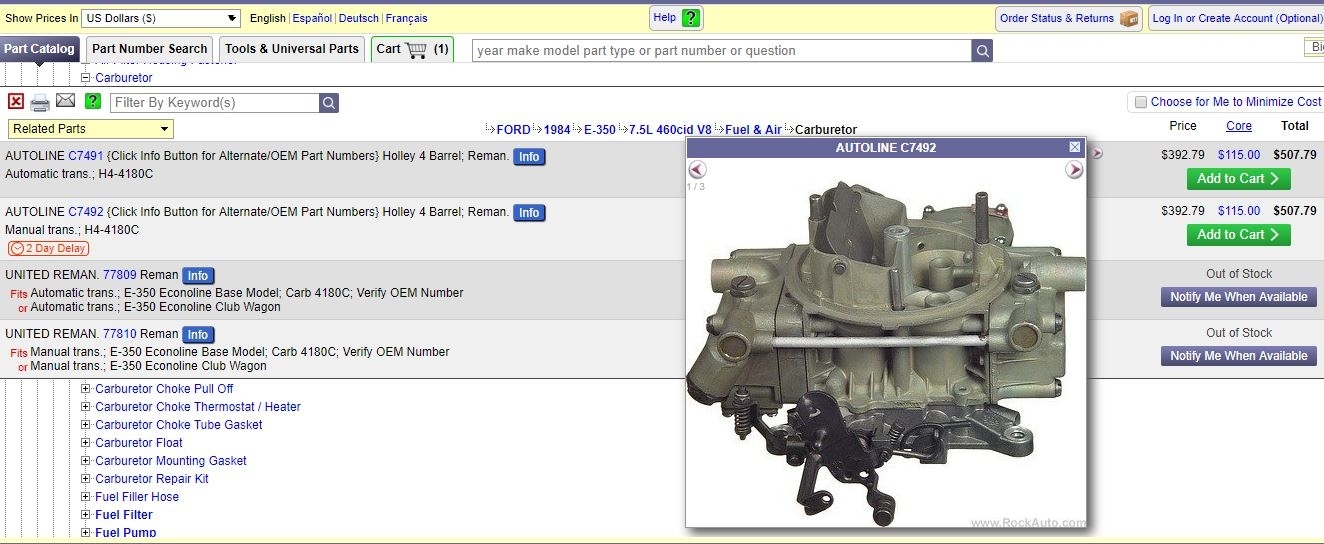
Task: Click the green question mark beside the envelope
Action: 93,101
